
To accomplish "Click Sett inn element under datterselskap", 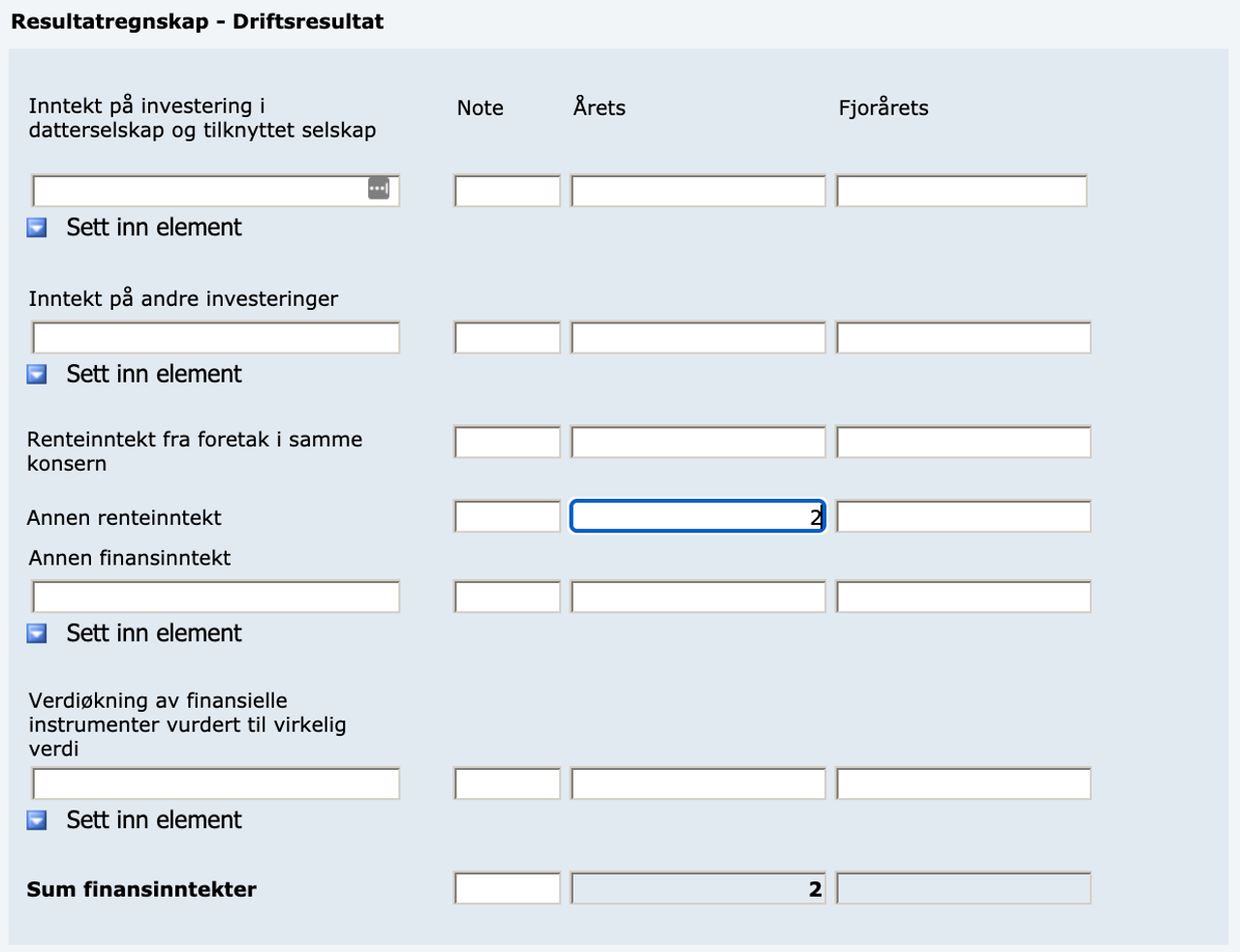I will point(154,228).
